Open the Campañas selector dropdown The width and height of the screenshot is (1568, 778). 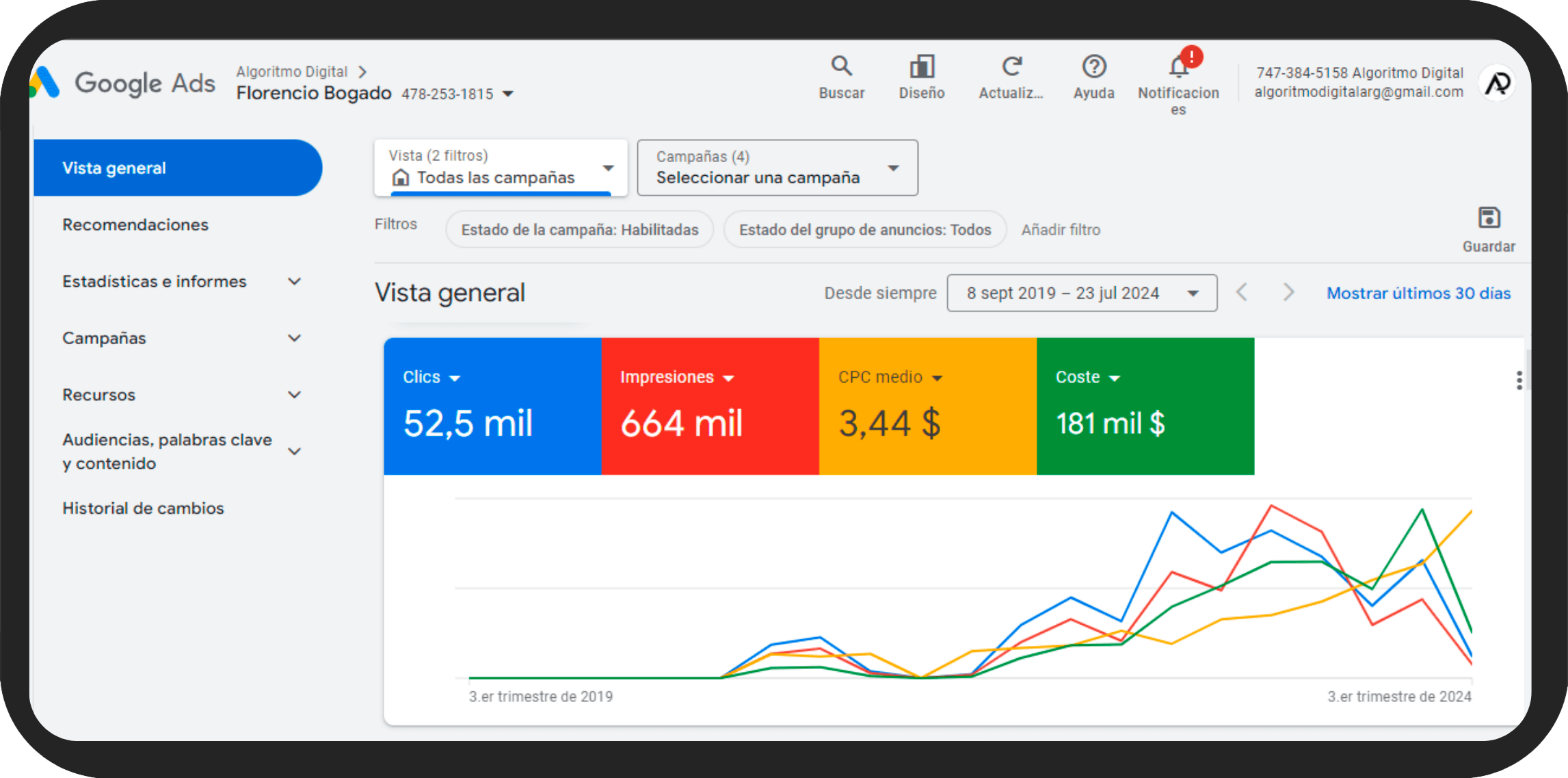point(777,168)
